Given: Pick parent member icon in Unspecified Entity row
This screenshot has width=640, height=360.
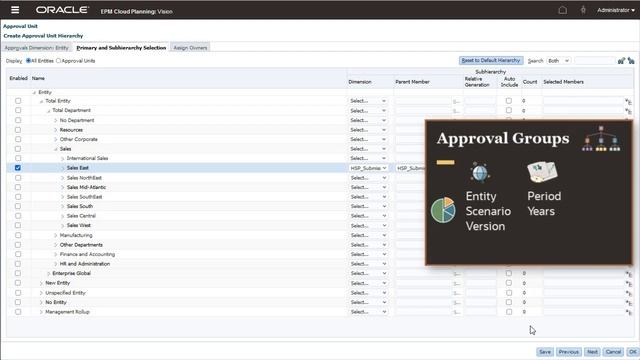Looking at the screenshot, I should 456,293.
